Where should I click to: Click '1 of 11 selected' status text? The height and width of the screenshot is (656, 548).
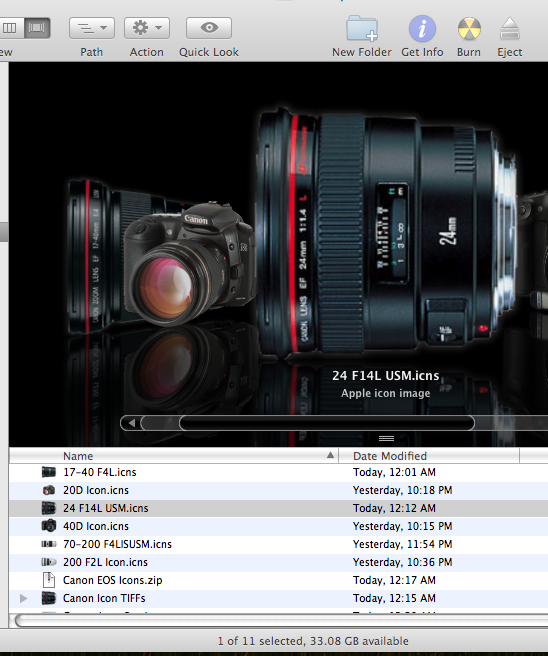(x=261, y=641)
